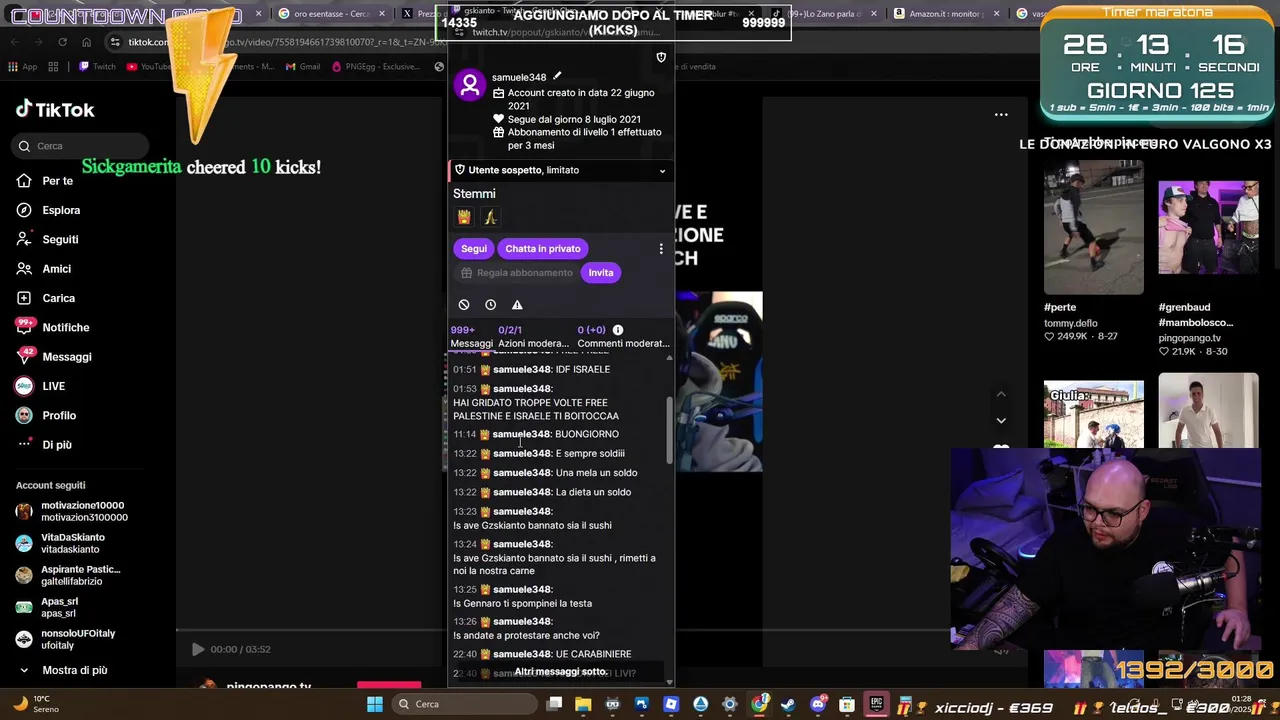Click 'Altri messaggi sotto.' banner
This screenshot has height=720, width=1280.
point(561,672)
